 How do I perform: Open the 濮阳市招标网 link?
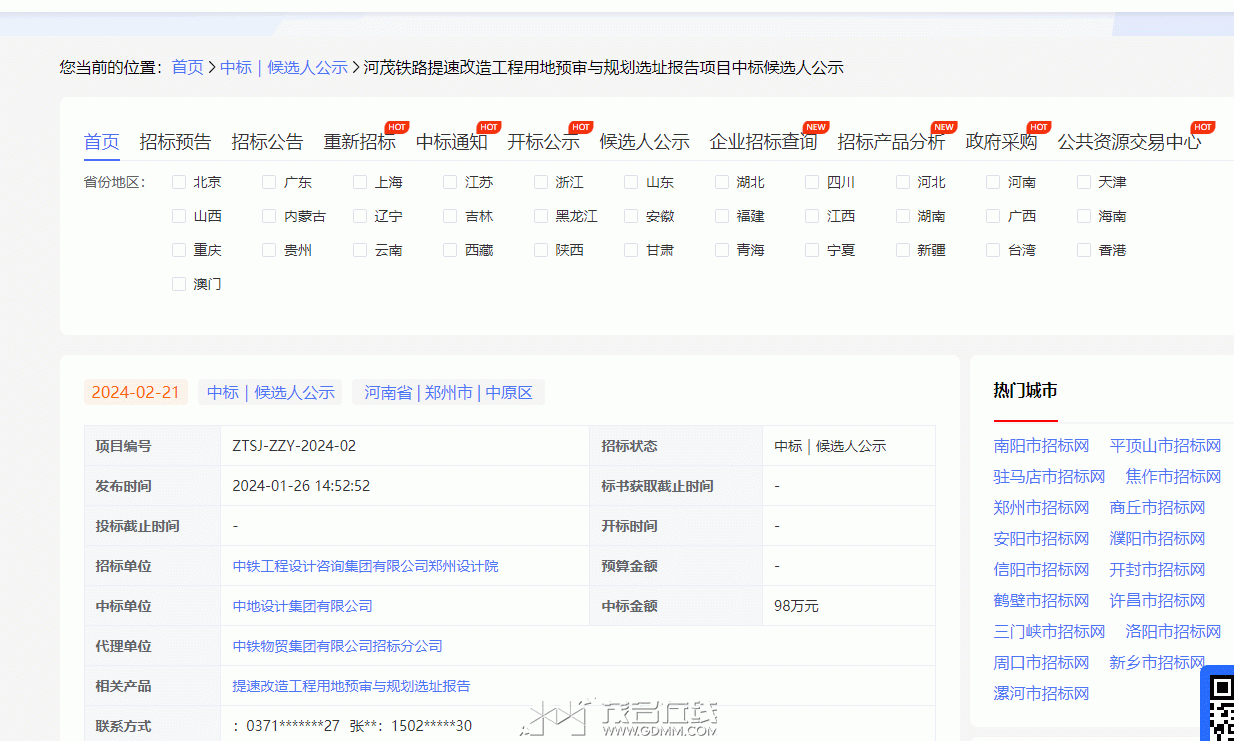pos(1158,539)
